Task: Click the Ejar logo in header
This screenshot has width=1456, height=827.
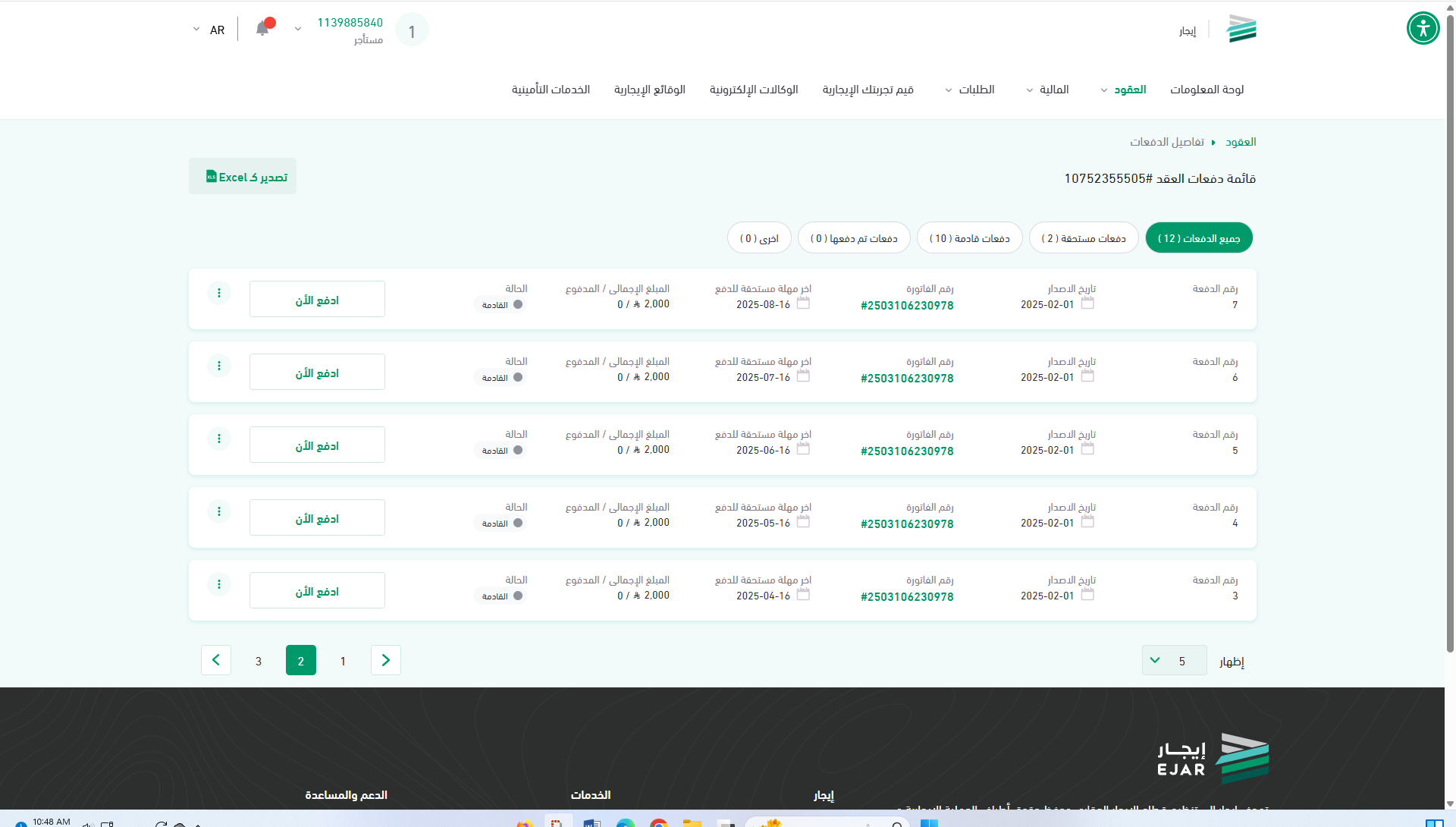Action: pos(1241,29)
